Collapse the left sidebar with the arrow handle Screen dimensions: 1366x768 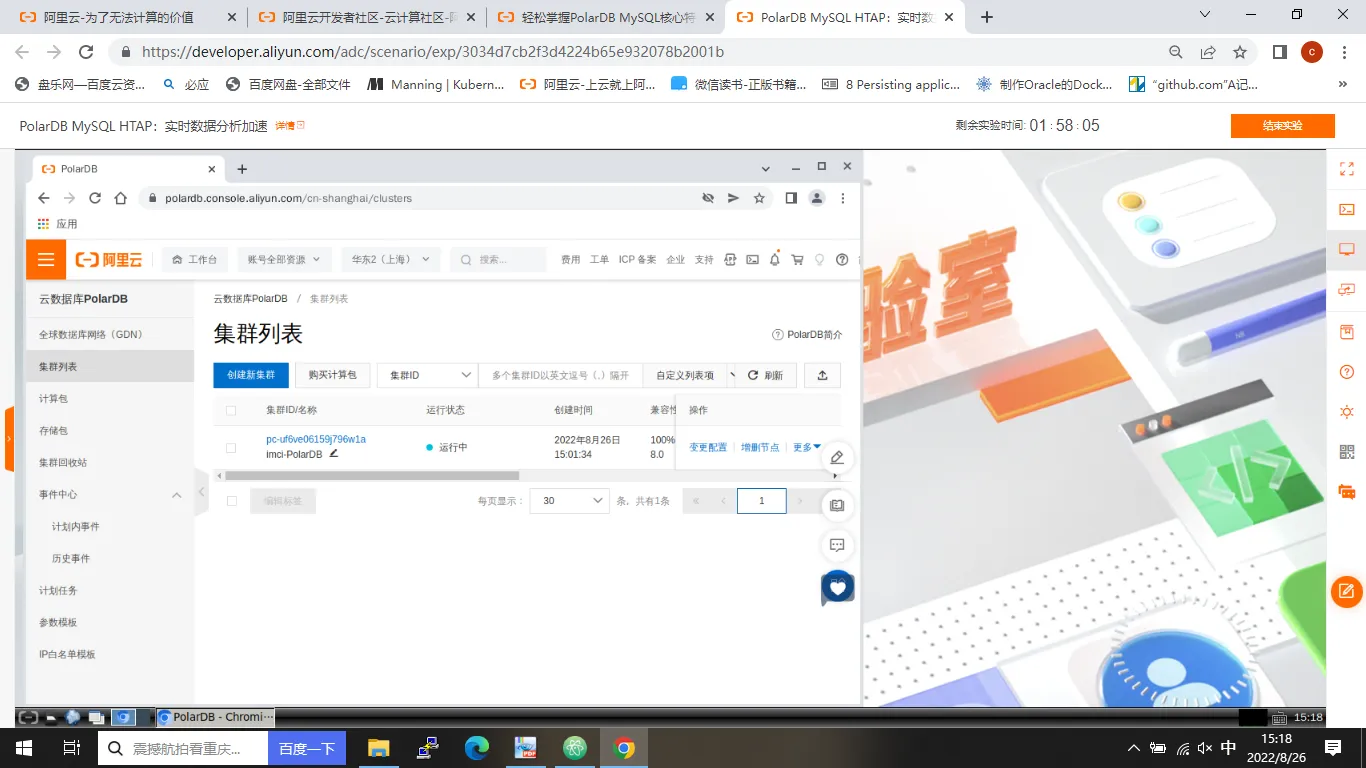(x=201, y=492)
